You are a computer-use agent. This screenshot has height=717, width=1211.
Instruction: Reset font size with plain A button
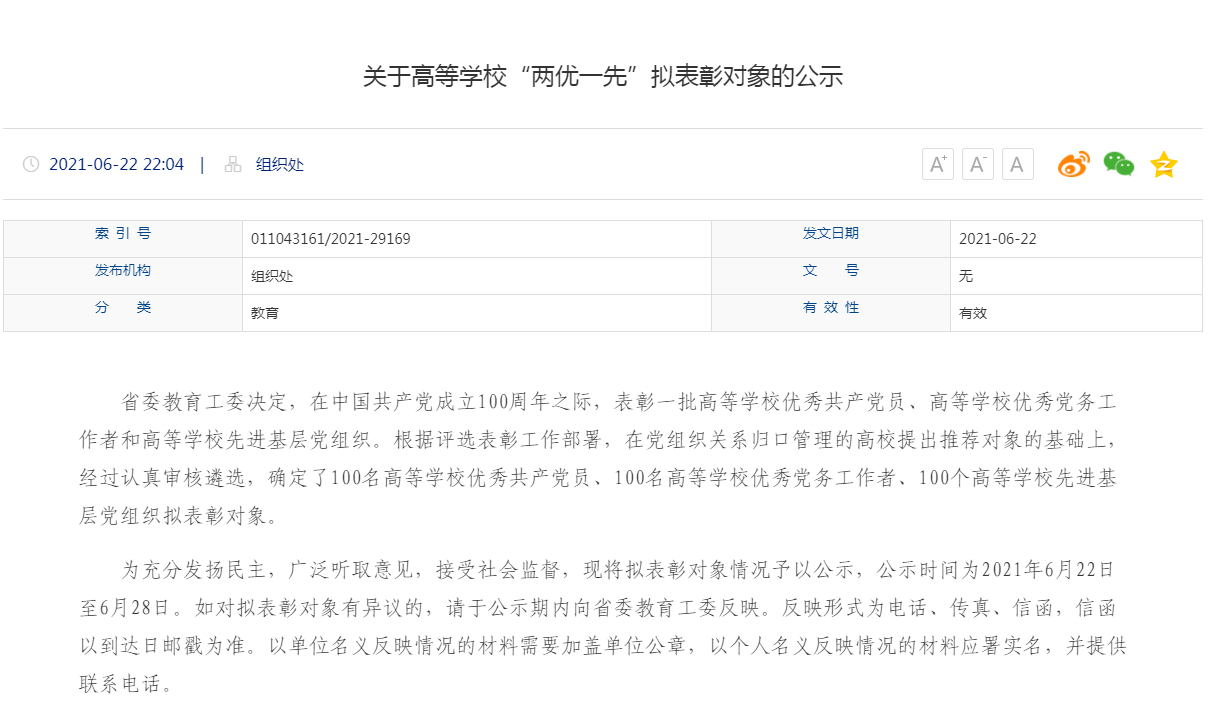click(1017, 164)
